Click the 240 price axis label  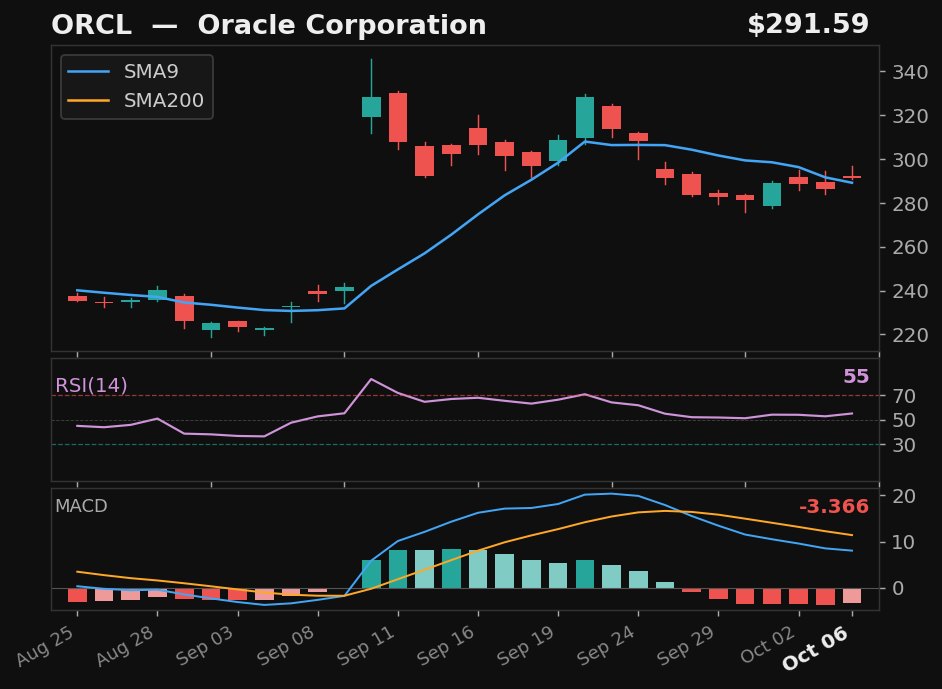tap(910, 291)
